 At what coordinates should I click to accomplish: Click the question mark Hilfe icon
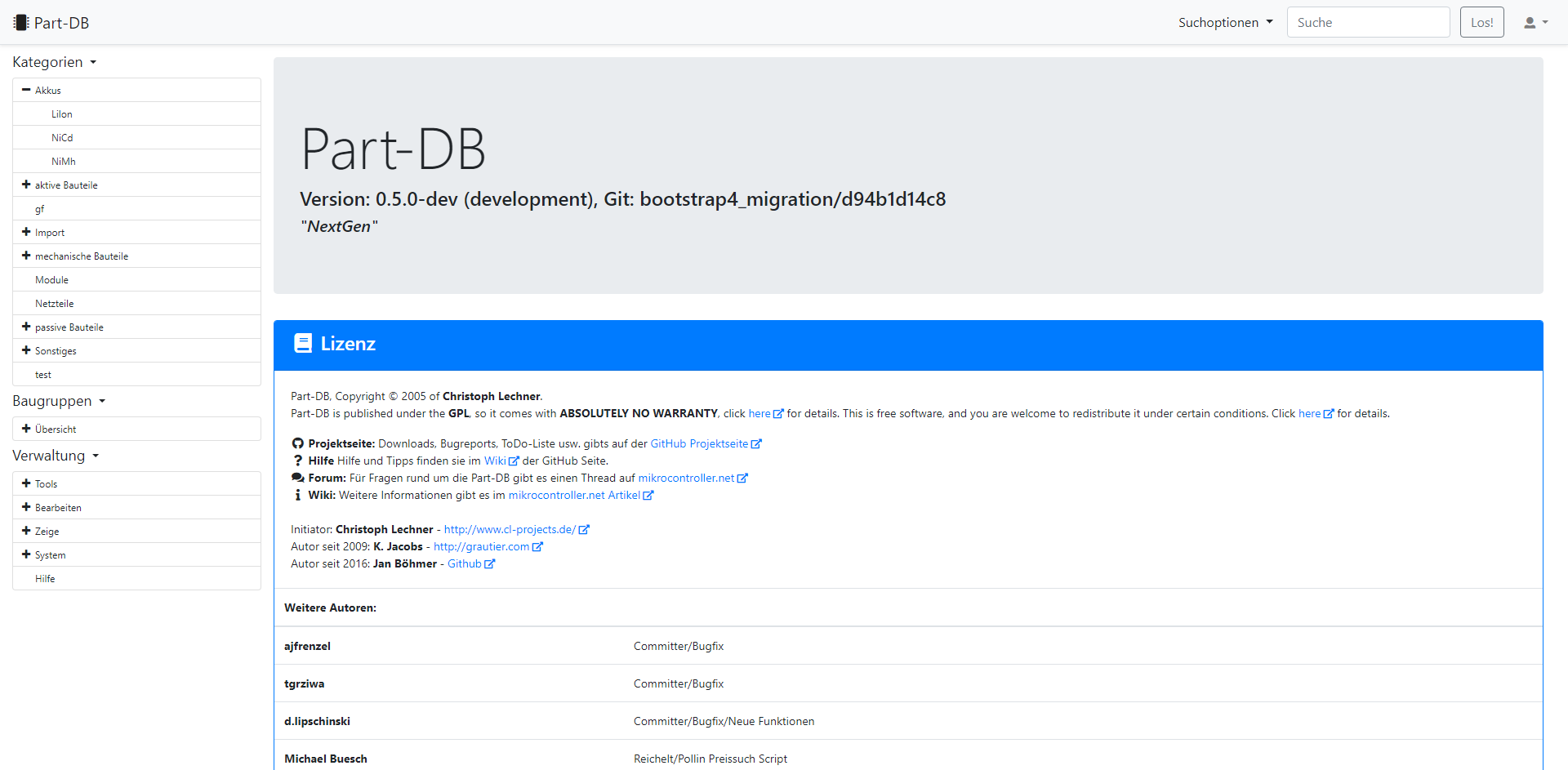pos(297,461)
